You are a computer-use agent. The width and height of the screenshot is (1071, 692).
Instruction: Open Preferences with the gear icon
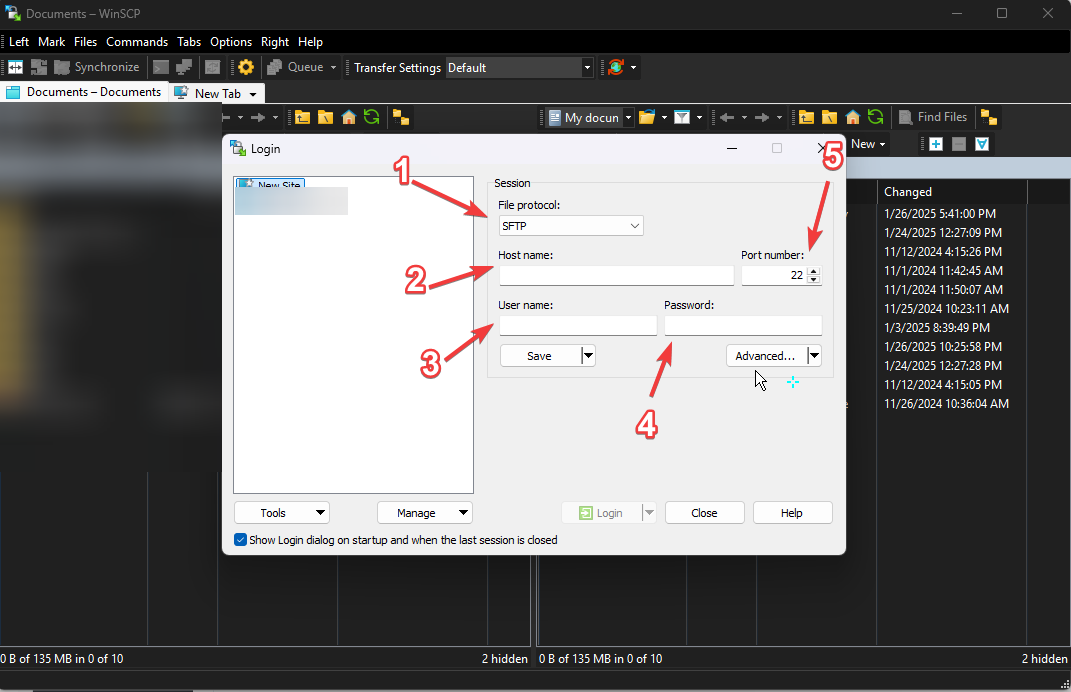[246, 67]
